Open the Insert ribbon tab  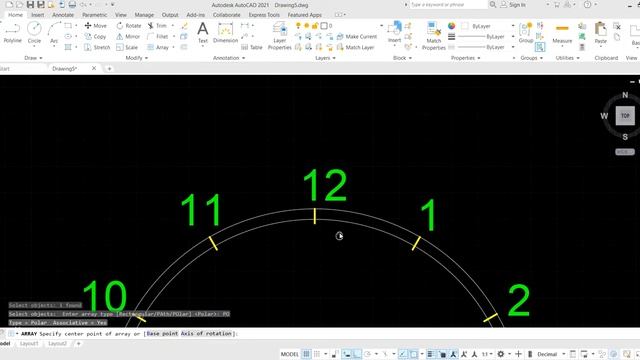click(x=38, y=15)
